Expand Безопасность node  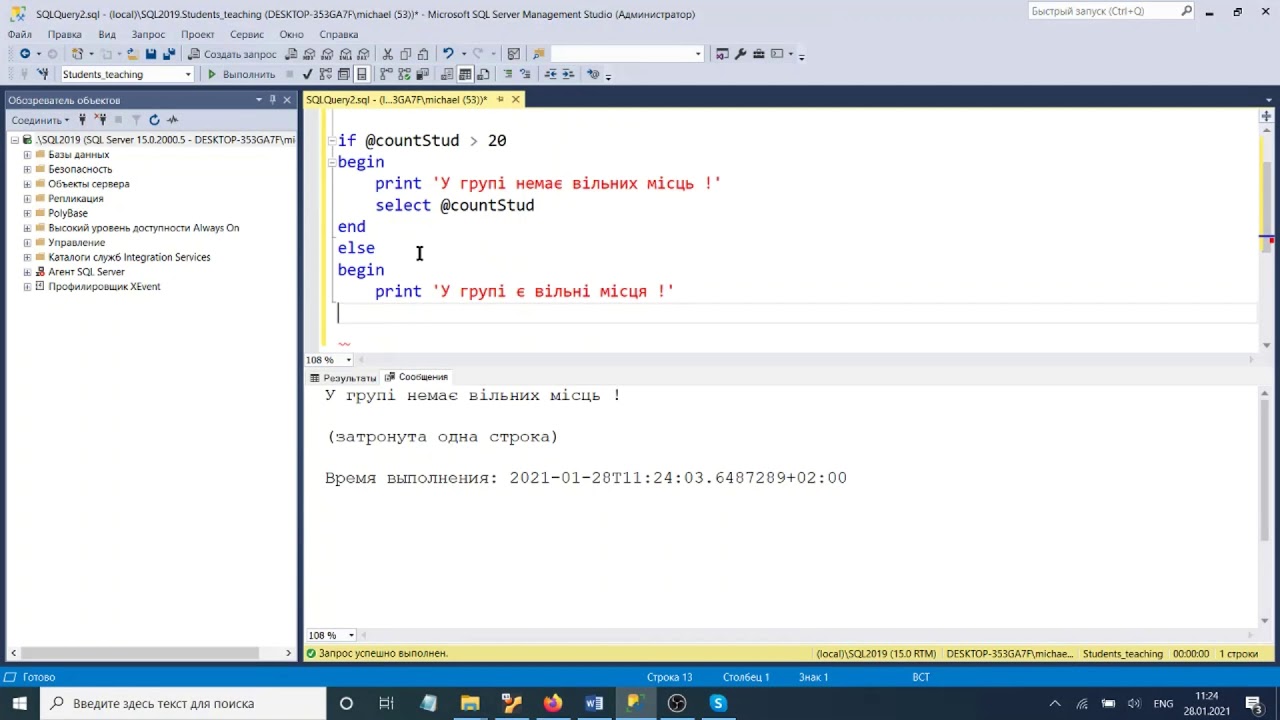(x=27, y=169)
